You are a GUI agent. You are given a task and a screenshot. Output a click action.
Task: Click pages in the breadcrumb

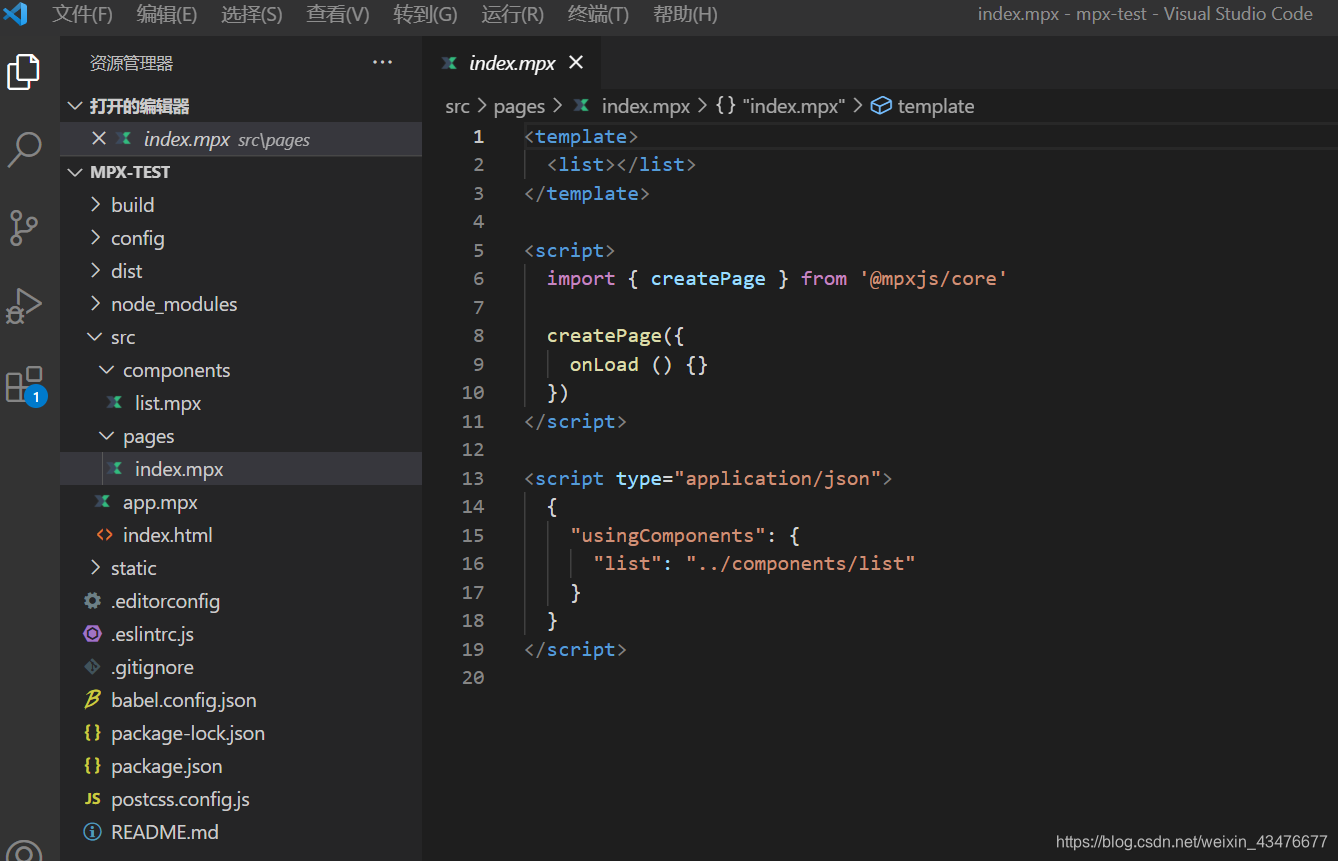[x=519, y=106]
